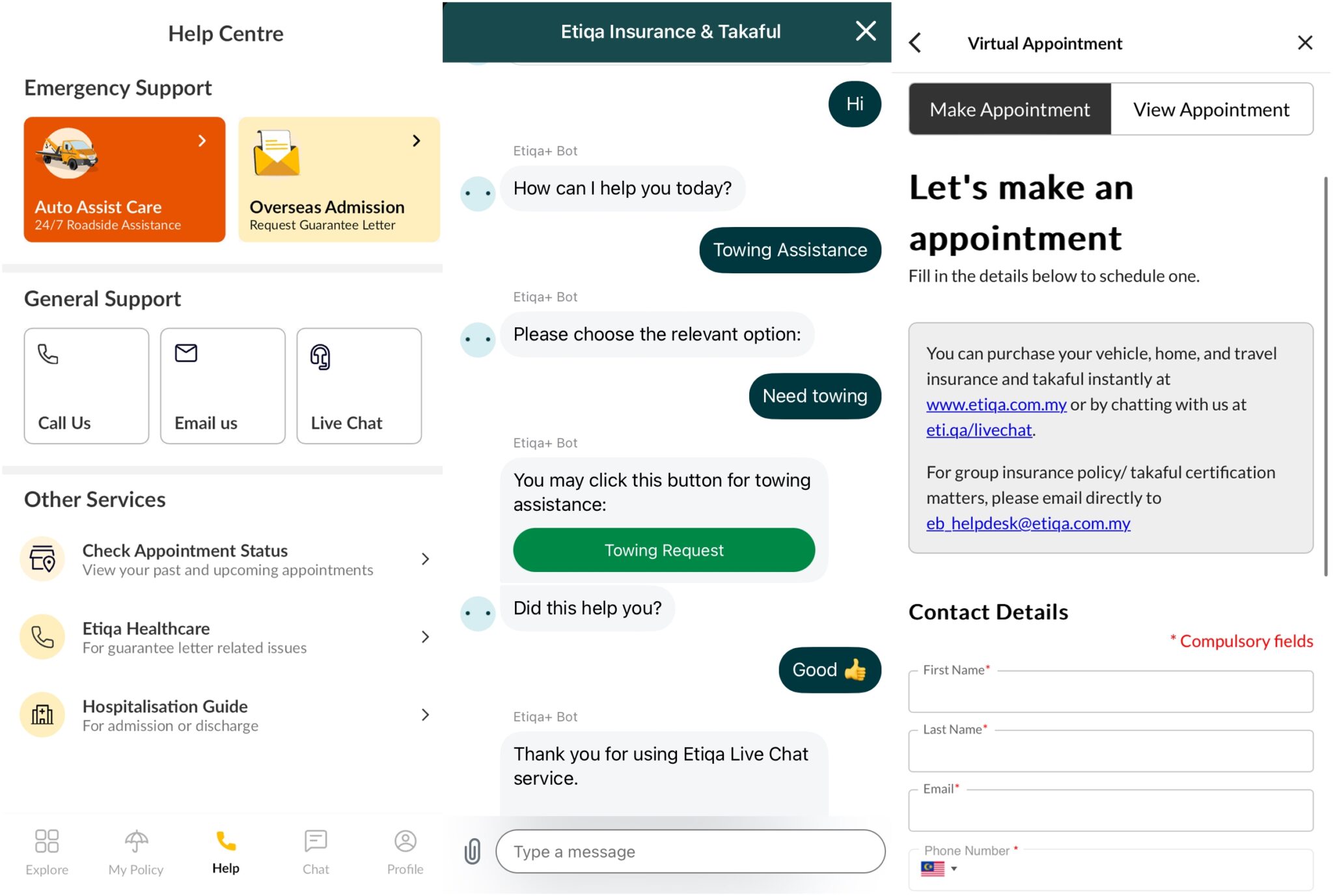This screenshot has height=896, width=1333.
Task: Click the paperclip attachment icon
Action: pyautogui.click(x=473, y=851)
